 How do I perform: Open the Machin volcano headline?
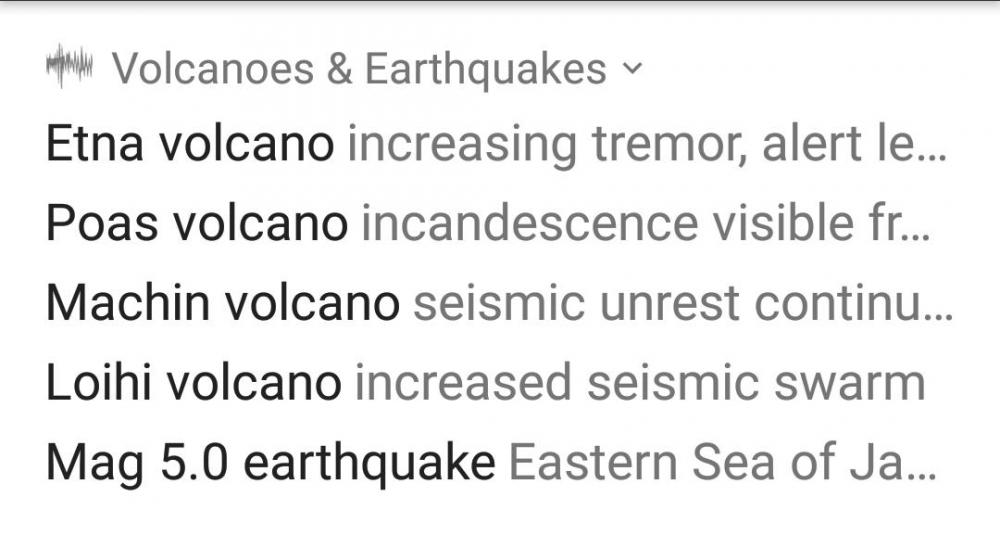[222, 303]
